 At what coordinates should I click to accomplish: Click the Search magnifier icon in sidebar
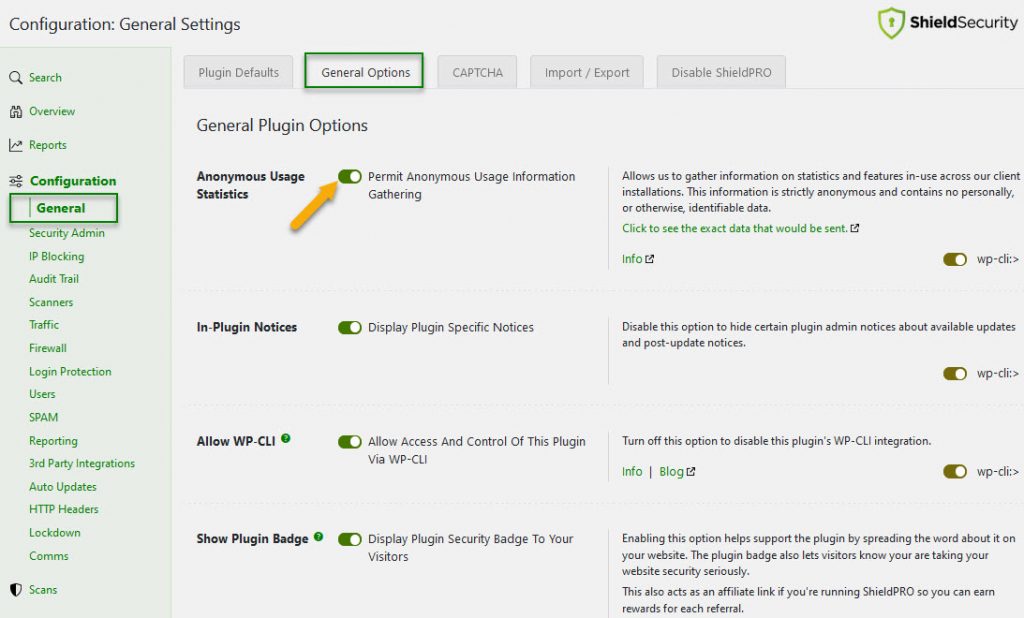[x=16, y=78]
